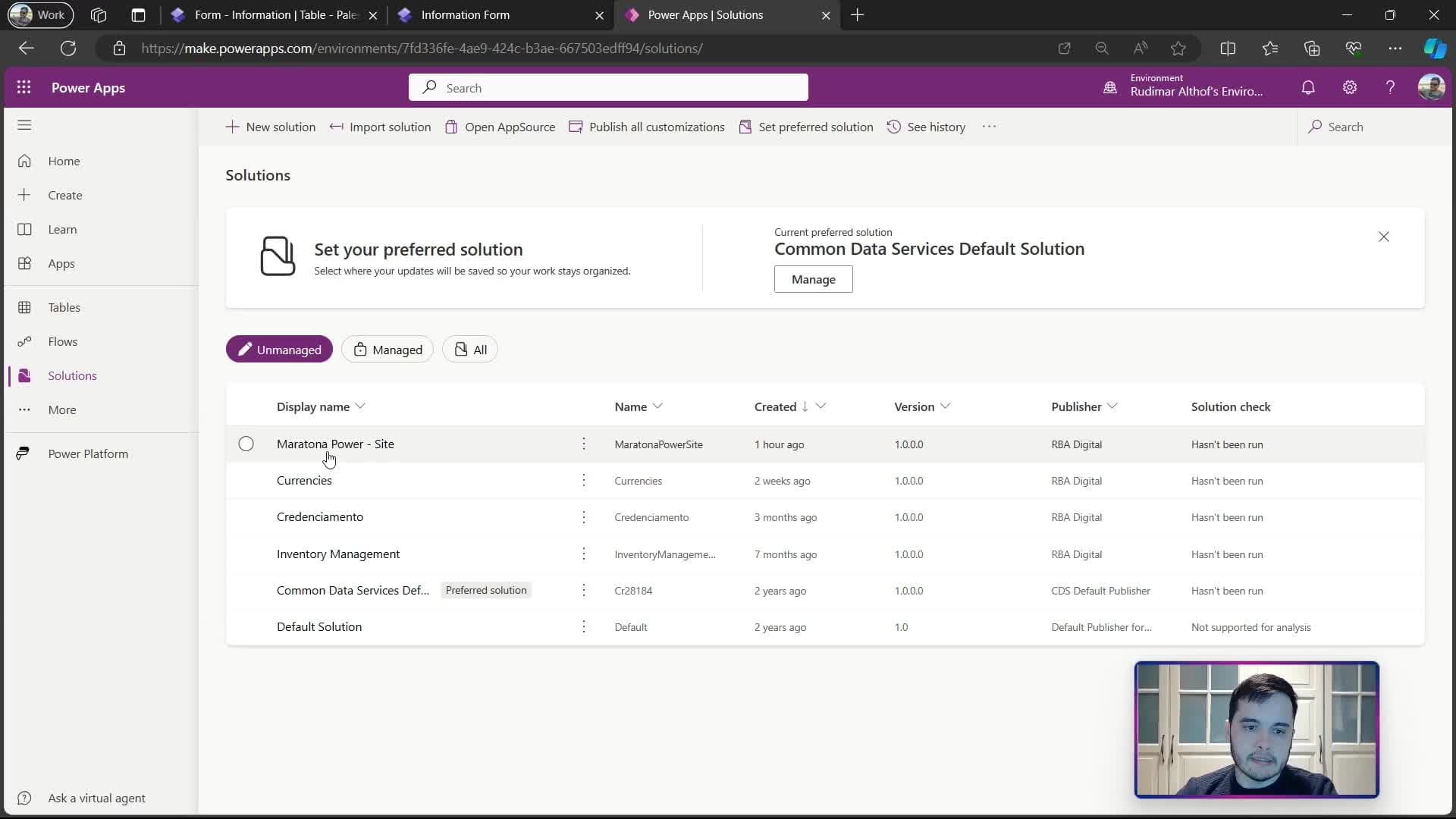Open the Publisher column dropdown
Viewport: 1456px width, 819px height.
1112,407
